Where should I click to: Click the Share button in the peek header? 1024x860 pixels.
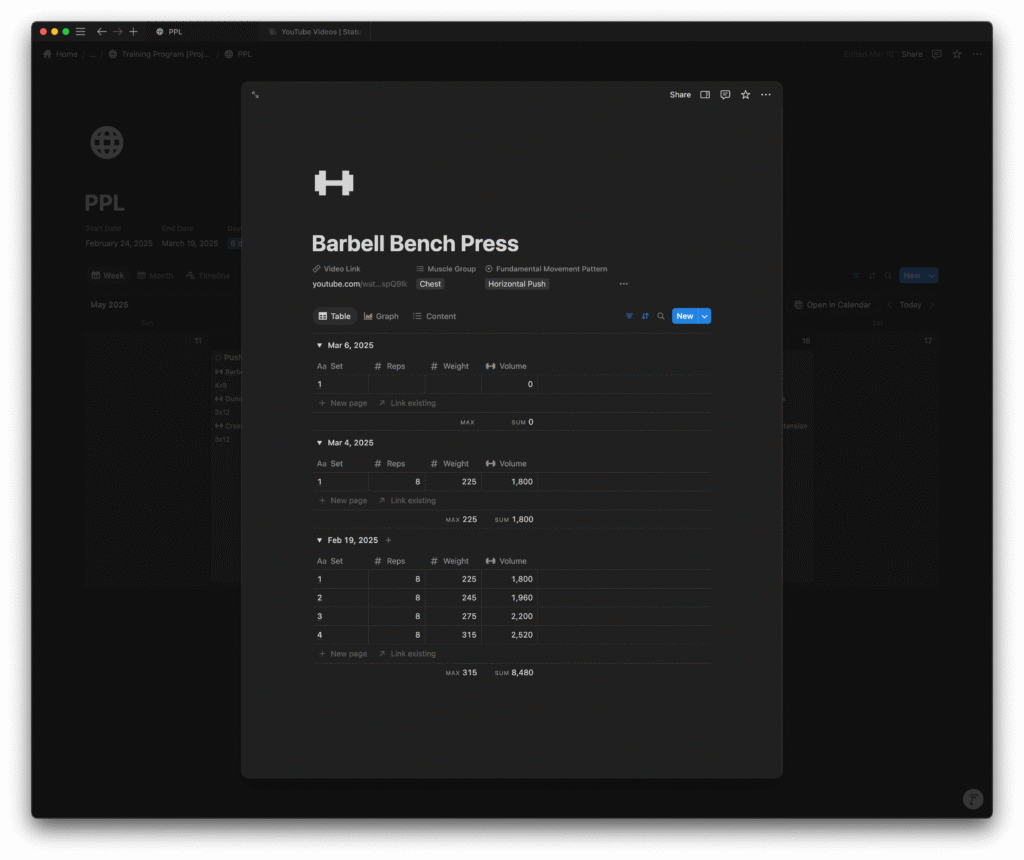click(x=680, y=95)
